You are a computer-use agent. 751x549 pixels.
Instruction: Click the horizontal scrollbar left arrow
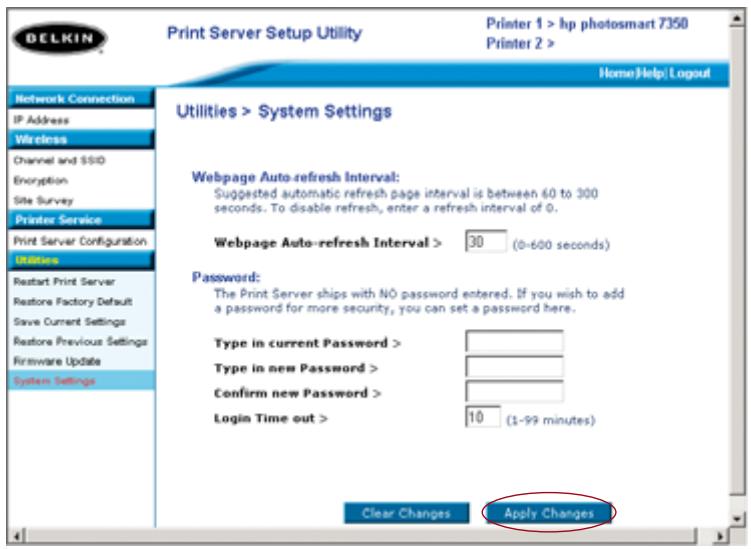17,536
